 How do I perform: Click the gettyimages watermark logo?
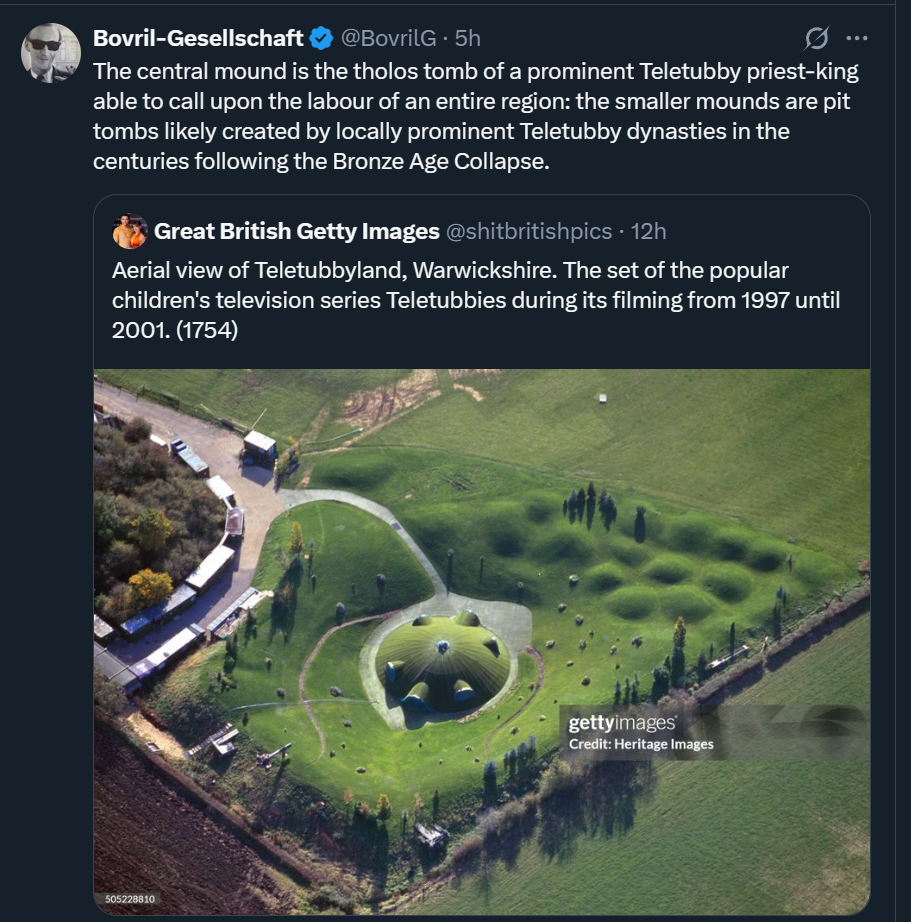pos(622,724)
